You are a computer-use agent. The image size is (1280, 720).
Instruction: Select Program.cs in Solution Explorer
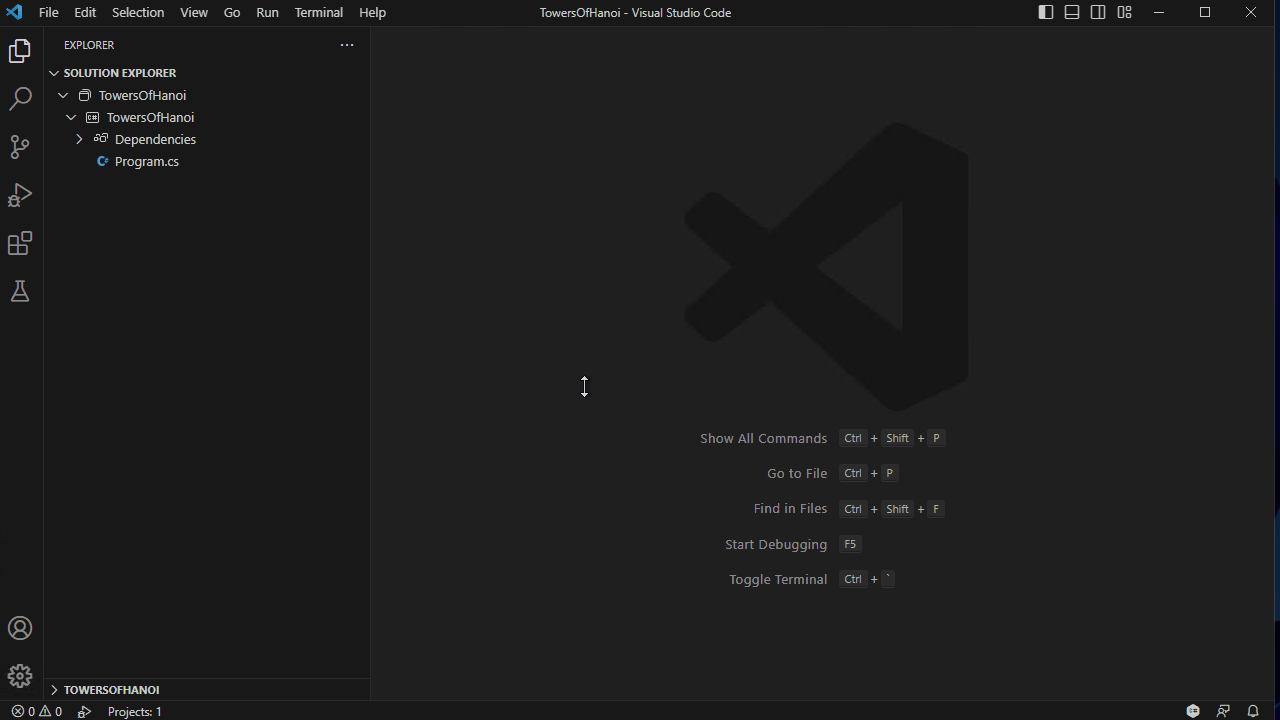point(147,161)
